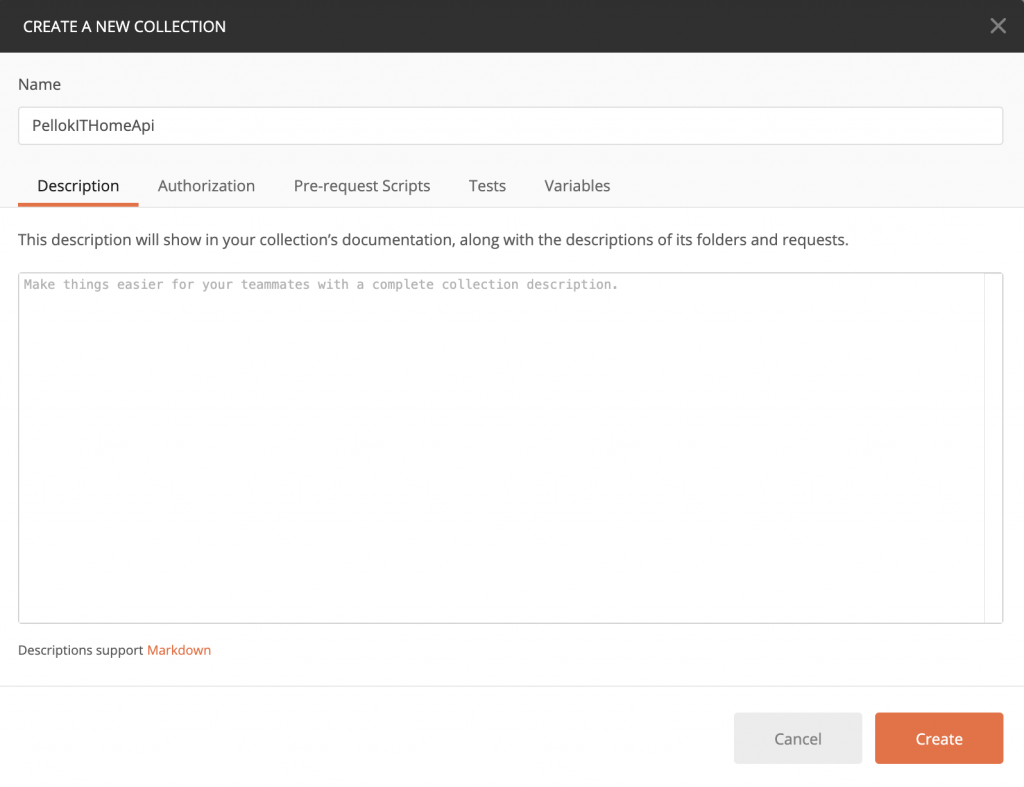Show the Variables tab
The image size is (1024, 787).
pos(577,186)
